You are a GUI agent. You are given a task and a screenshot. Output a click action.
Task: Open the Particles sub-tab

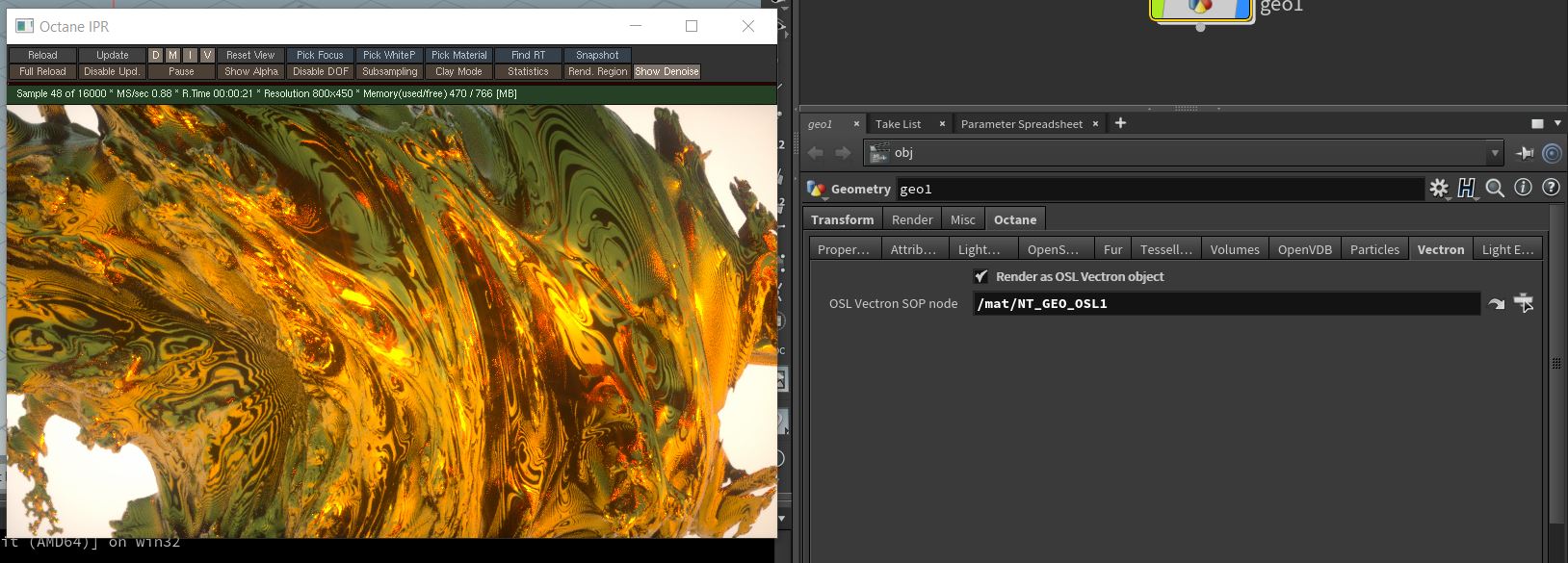(1374, 249)
